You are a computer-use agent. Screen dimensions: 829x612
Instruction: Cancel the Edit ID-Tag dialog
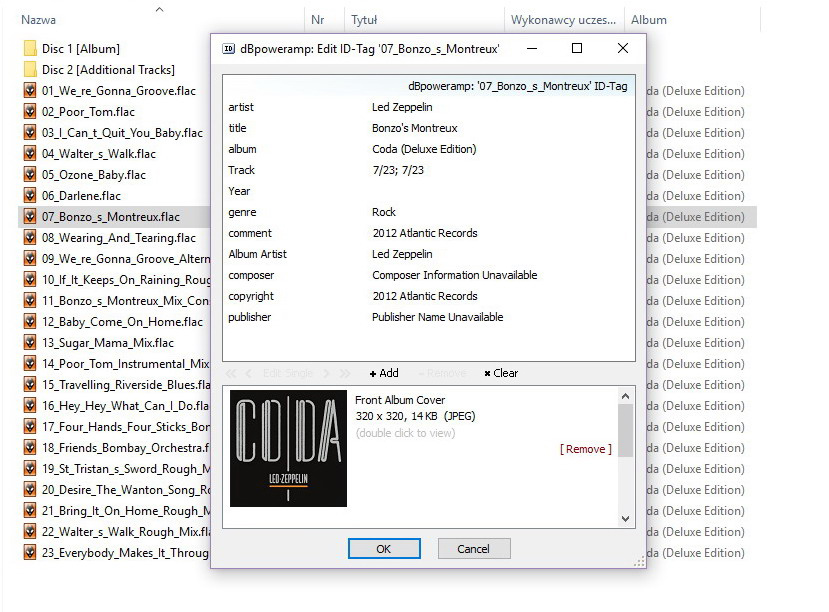pyautogui.click(x=473, y=549)
